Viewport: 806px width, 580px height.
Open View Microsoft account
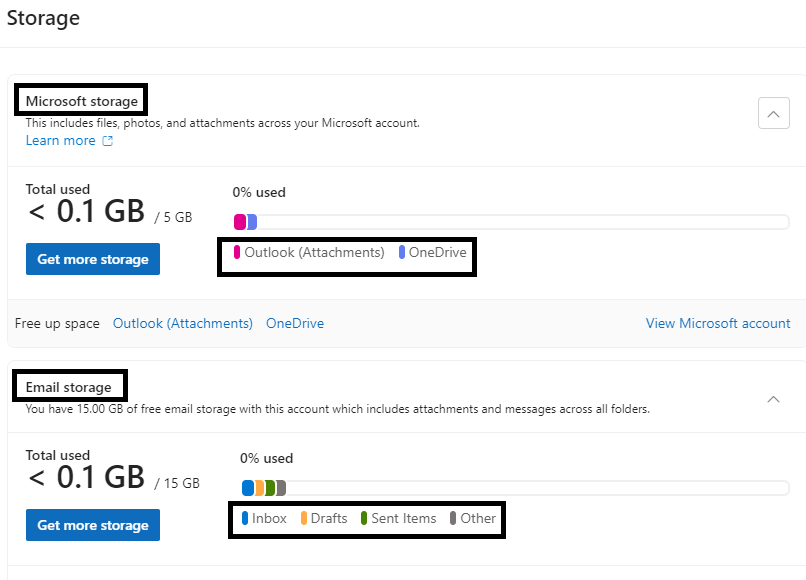tap(718, 323)
